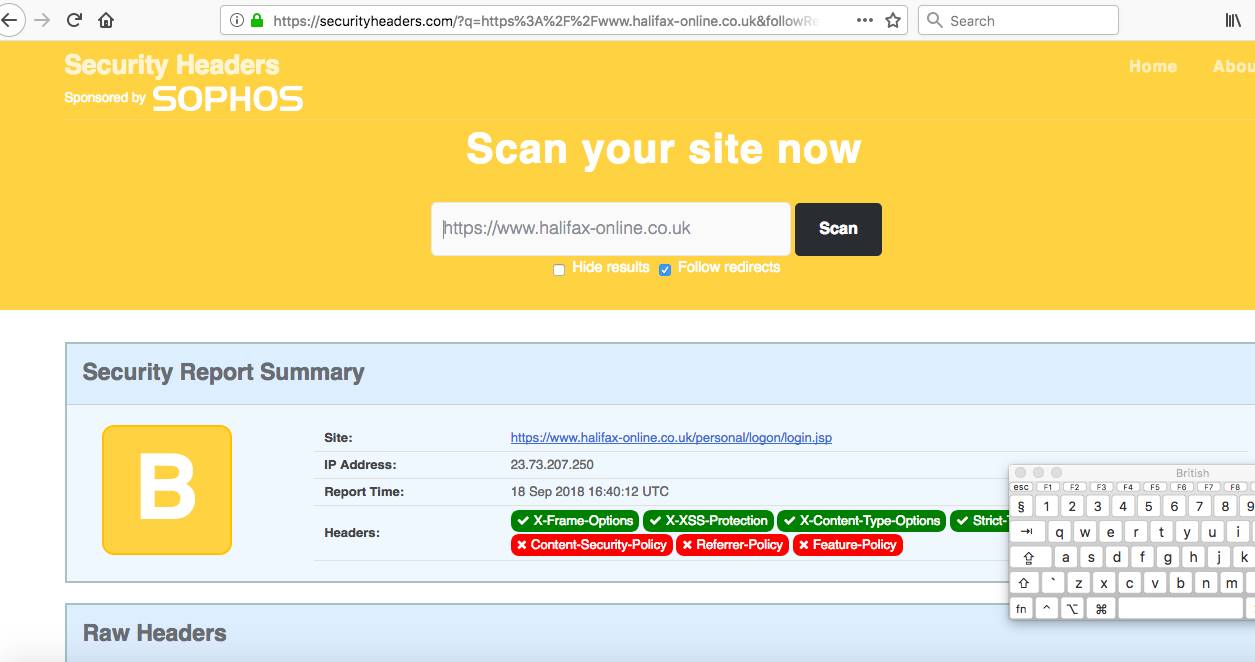
Task: Click the Scan your site now heading
Action: [x=663, y=149]
